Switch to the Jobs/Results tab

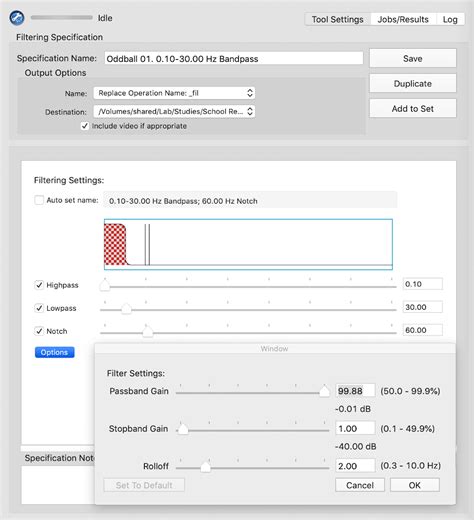403,20
